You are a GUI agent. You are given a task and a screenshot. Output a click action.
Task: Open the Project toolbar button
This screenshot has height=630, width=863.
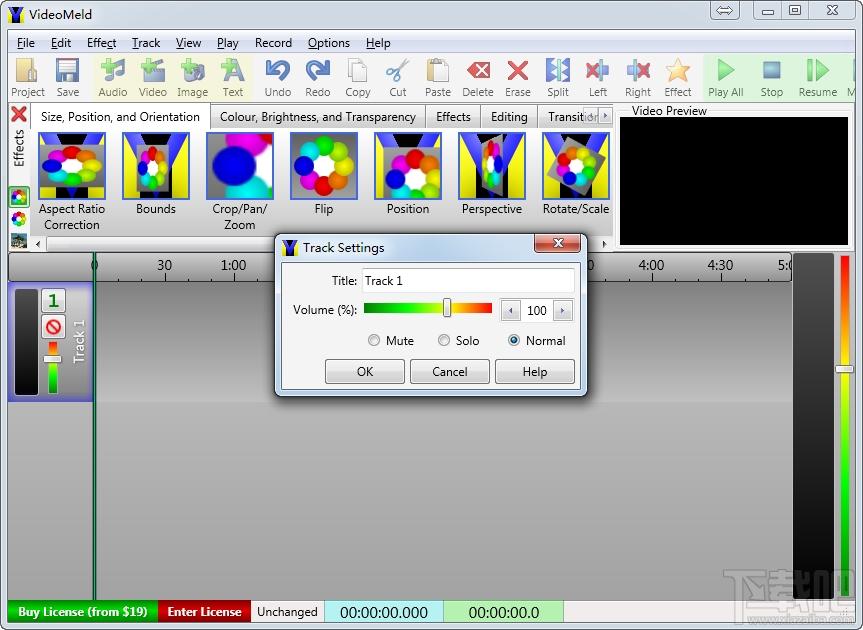(27, 78)
